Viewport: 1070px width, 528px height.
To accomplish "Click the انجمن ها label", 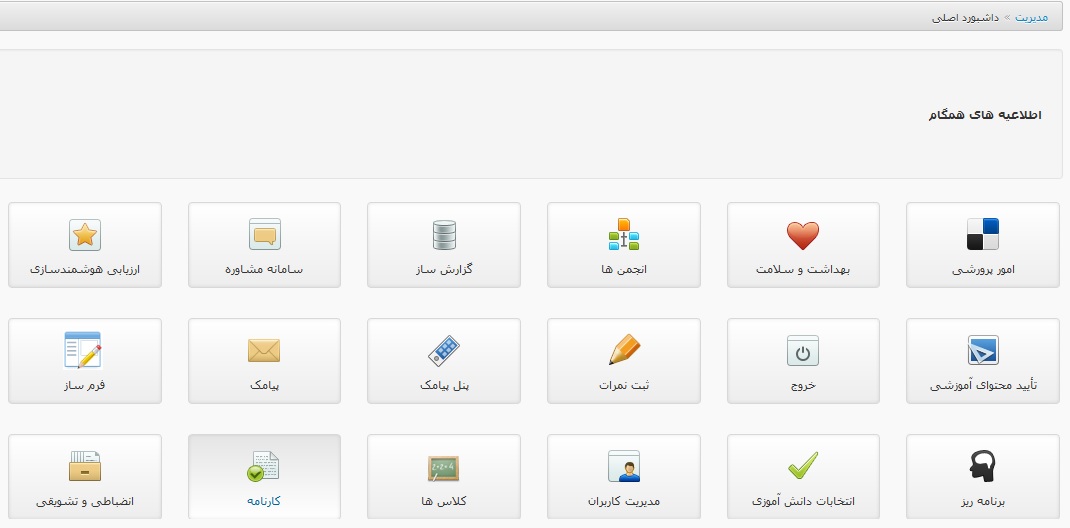I will [624, 269].
